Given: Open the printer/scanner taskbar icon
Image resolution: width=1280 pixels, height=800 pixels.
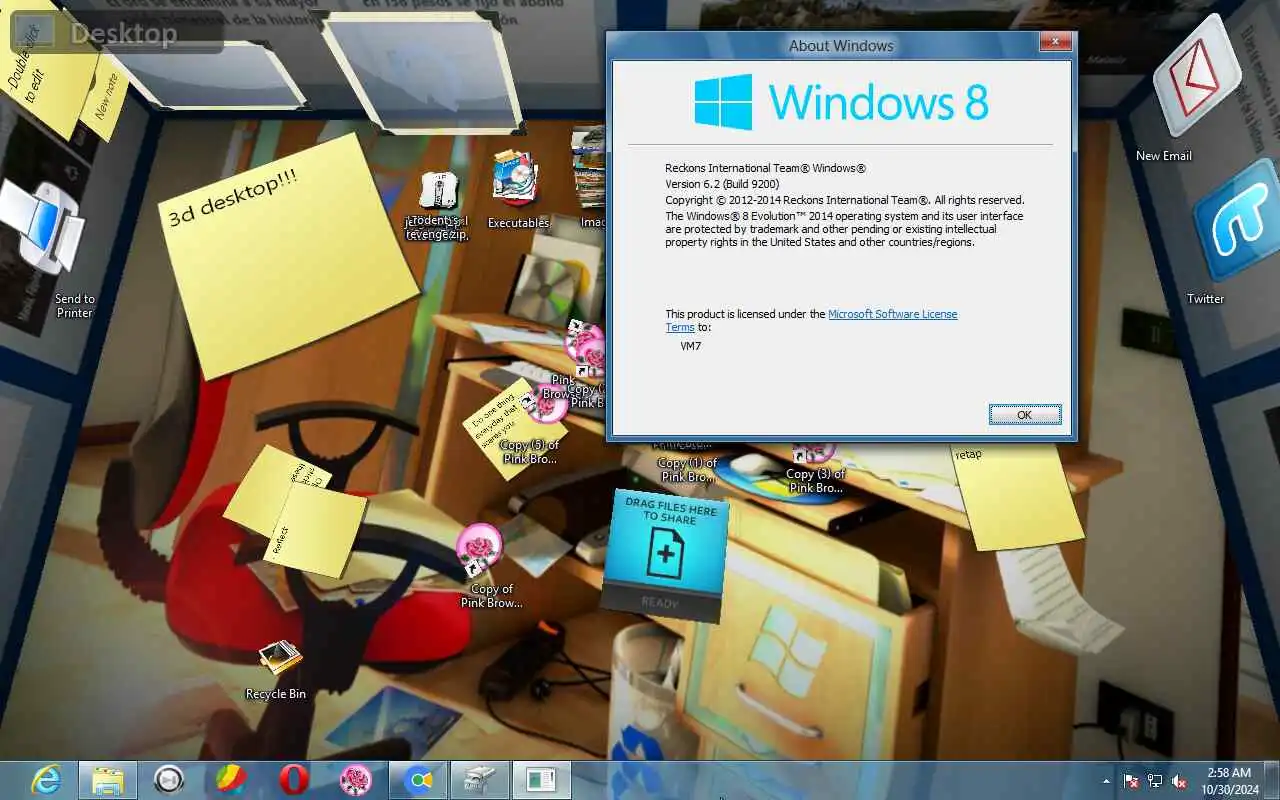Looking at the screenshot, I should tap(480, 780).
